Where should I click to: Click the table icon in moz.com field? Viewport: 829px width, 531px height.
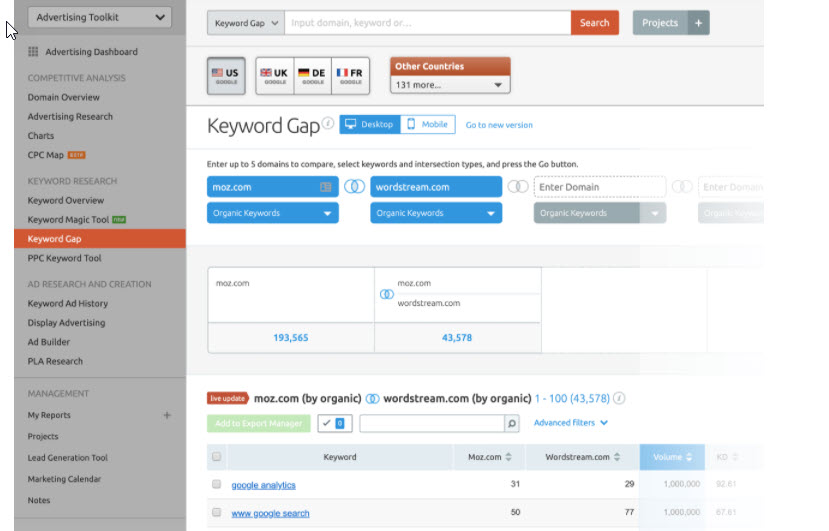coord(326,187)
